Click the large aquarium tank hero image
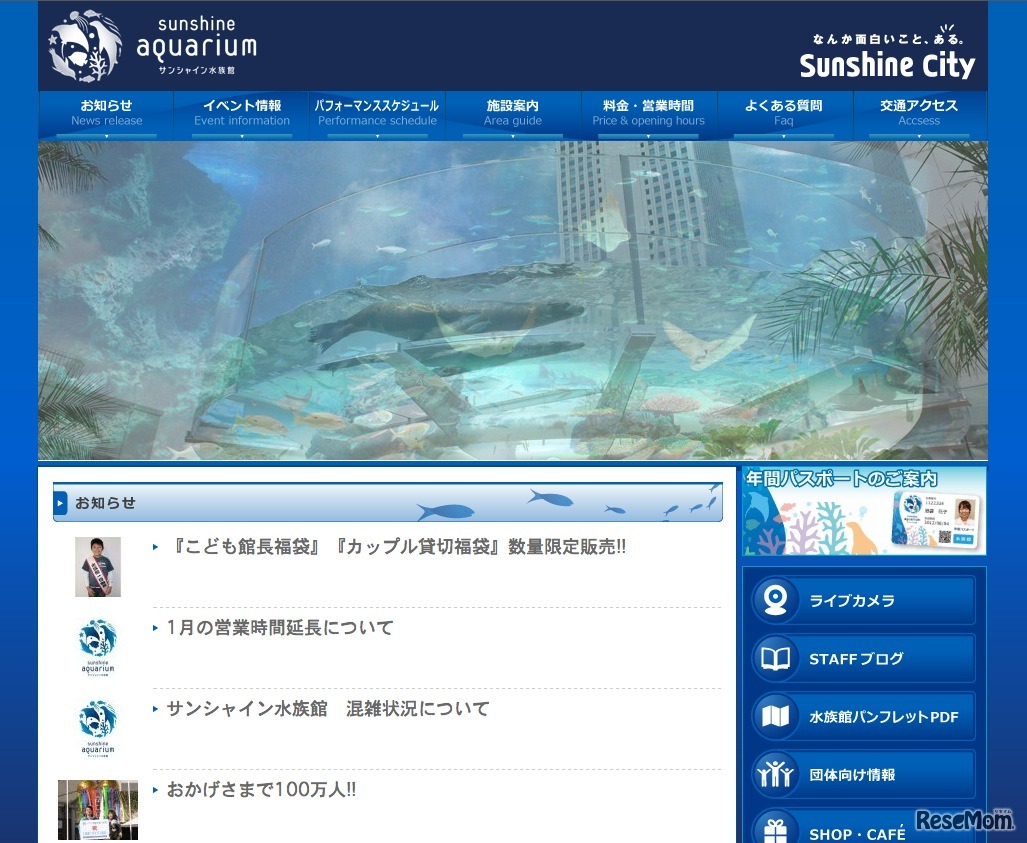 (513, 301)
